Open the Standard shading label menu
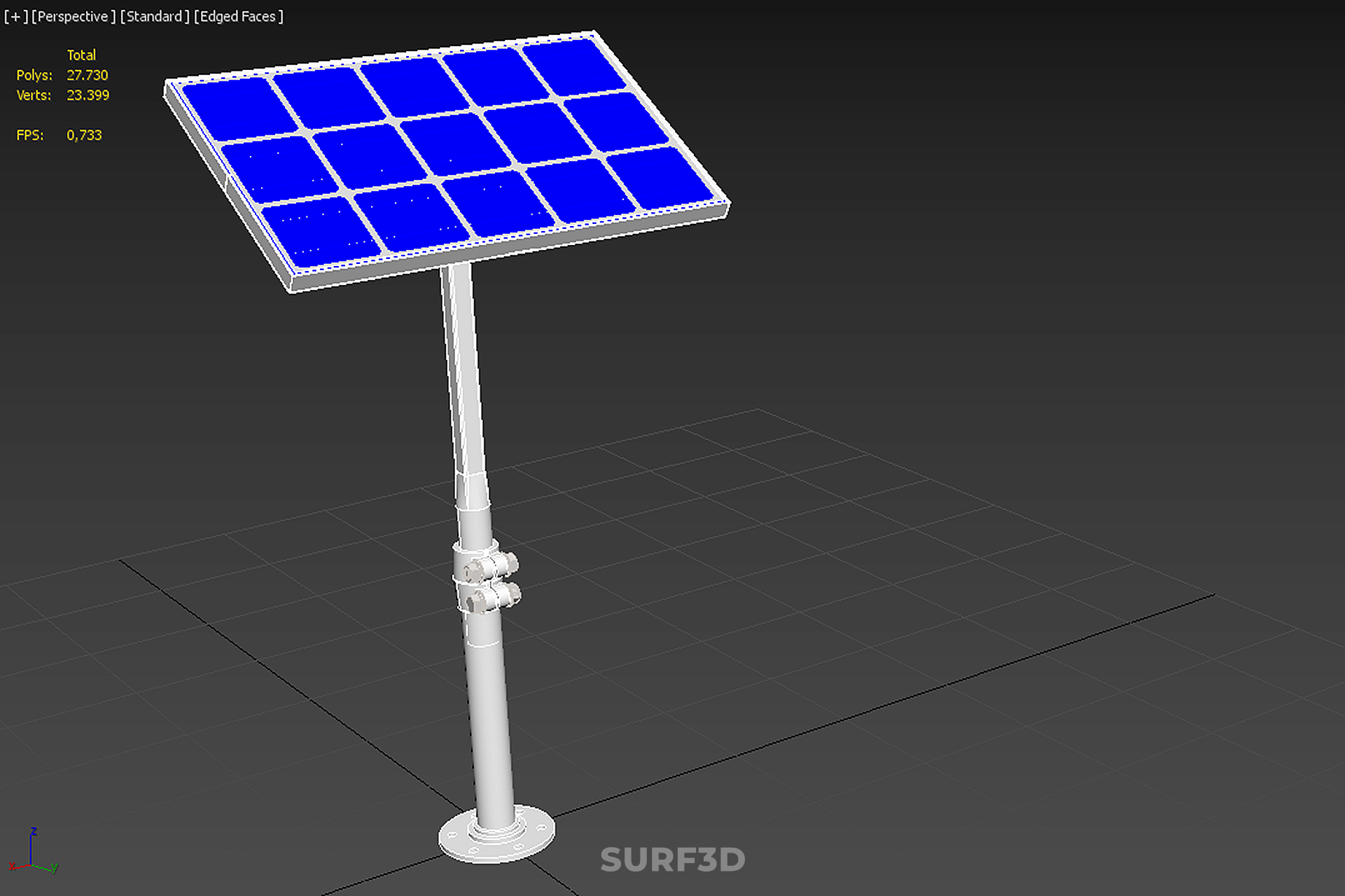Viewport: 1345px width, 896px height. click(x=155, y=16)
